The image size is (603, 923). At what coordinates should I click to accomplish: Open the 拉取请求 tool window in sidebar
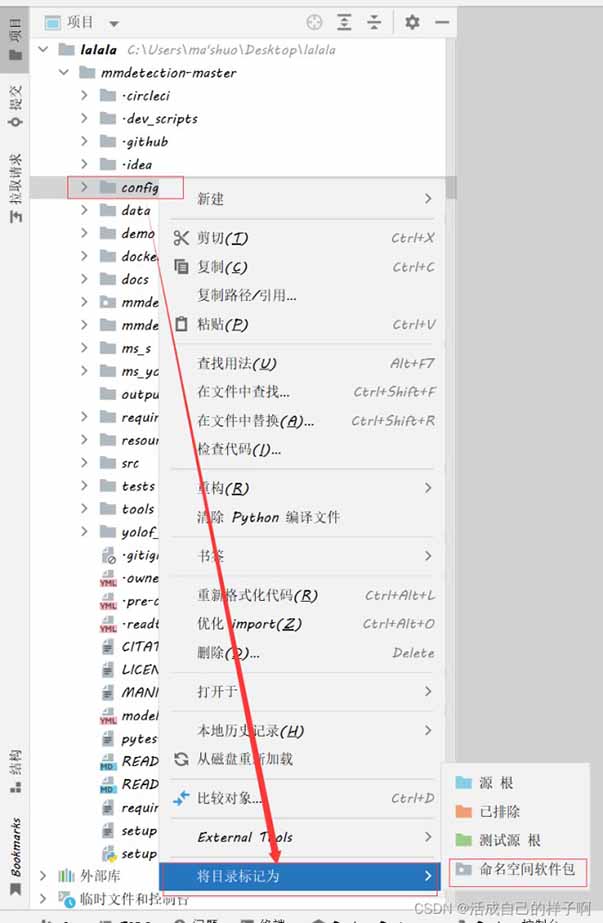15,188
